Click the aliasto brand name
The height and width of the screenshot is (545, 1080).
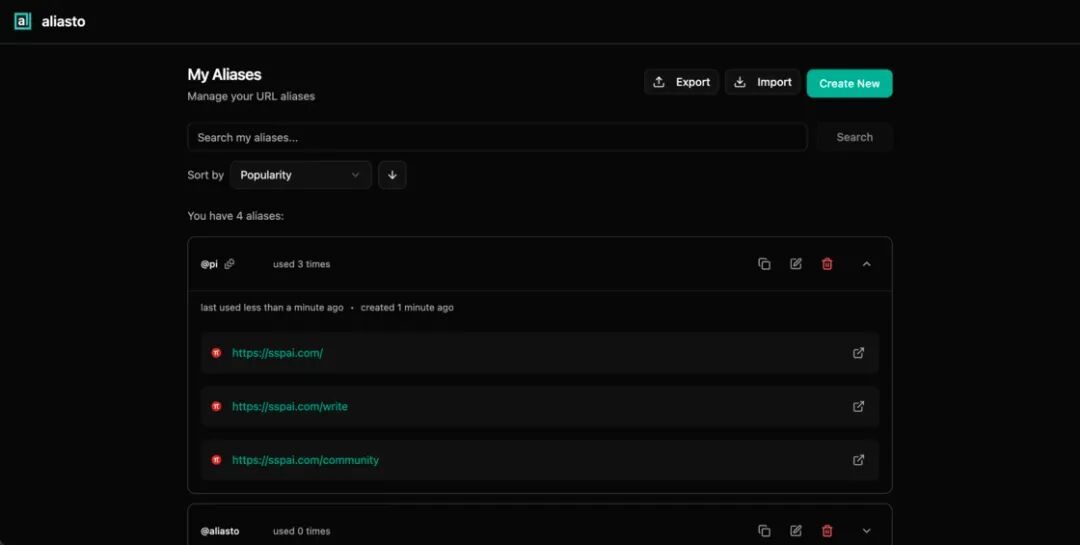[x=63, y=21]
